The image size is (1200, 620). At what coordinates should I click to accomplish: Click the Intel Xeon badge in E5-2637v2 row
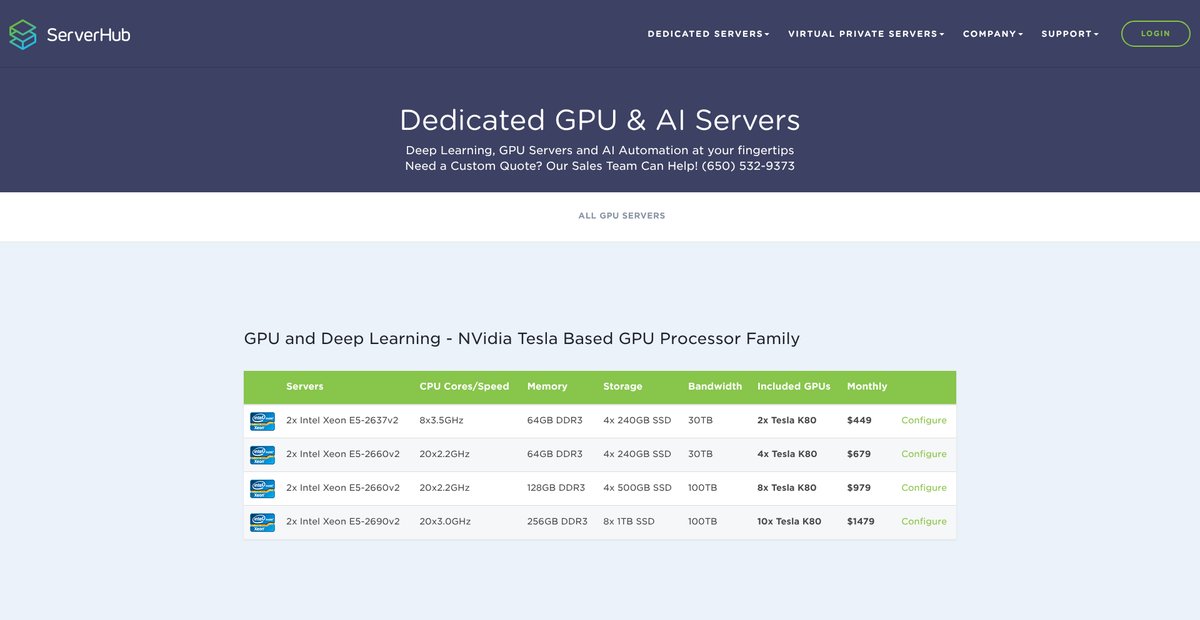pos(262,421)
